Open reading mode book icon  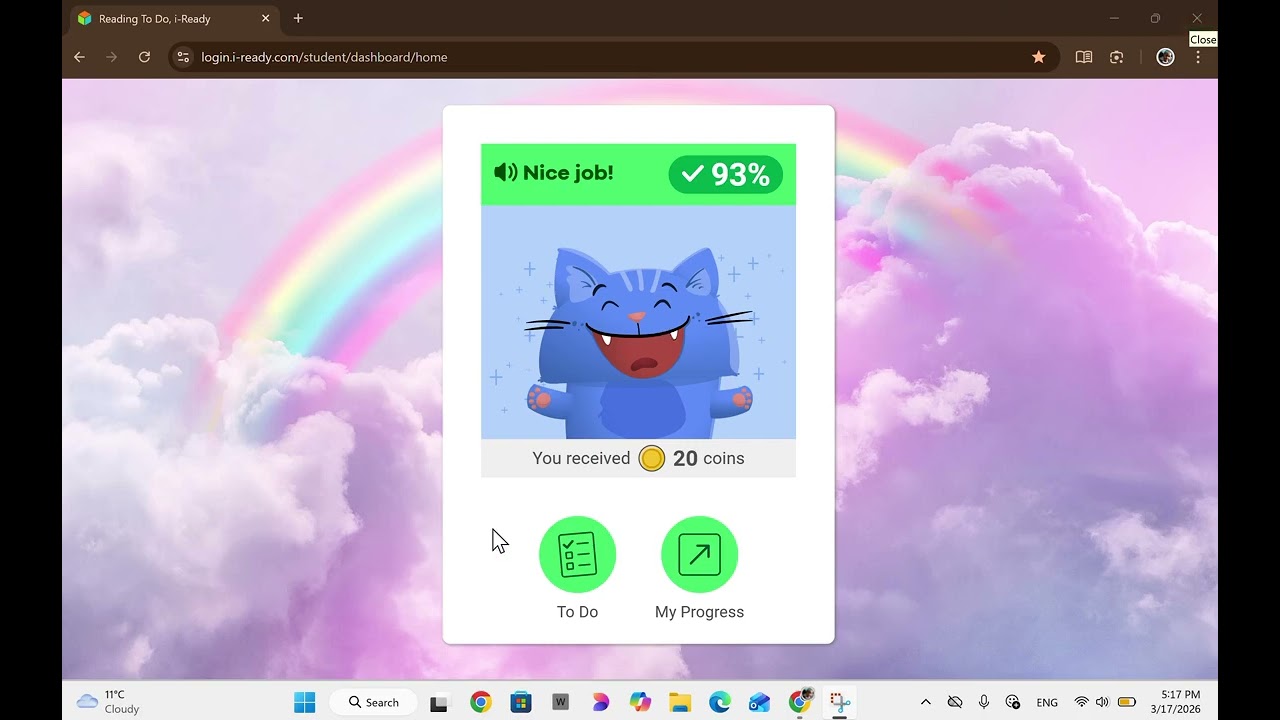[1084, 57]
